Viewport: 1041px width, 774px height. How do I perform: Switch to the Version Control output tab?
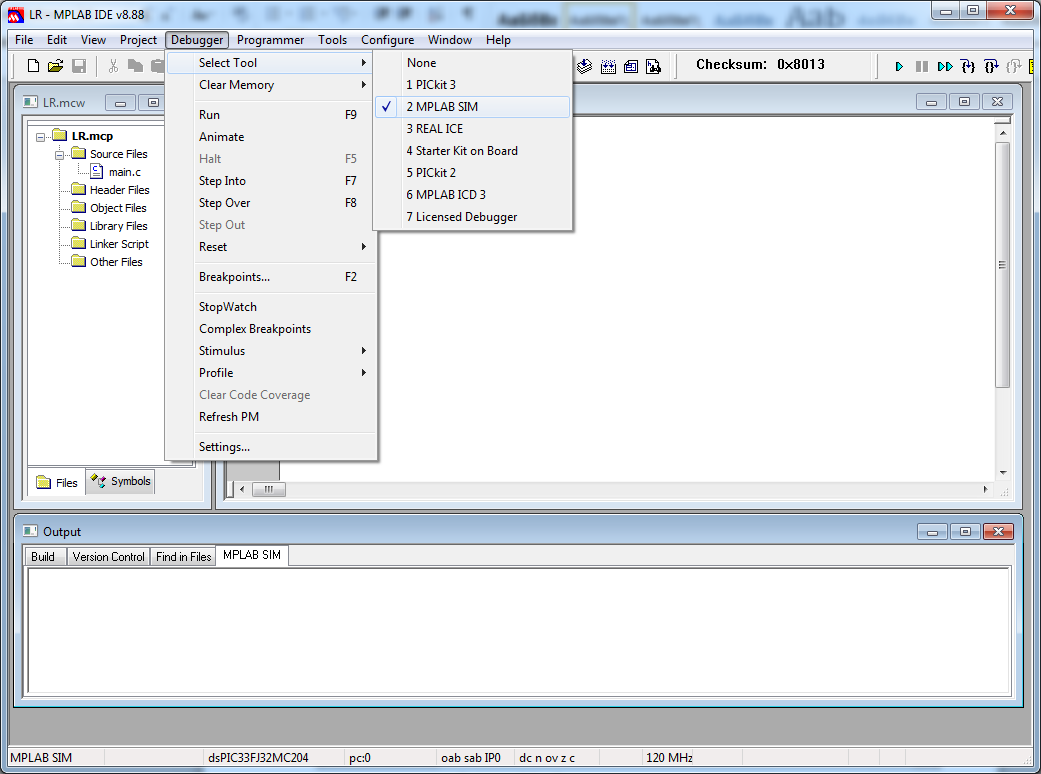pos(108,556)
